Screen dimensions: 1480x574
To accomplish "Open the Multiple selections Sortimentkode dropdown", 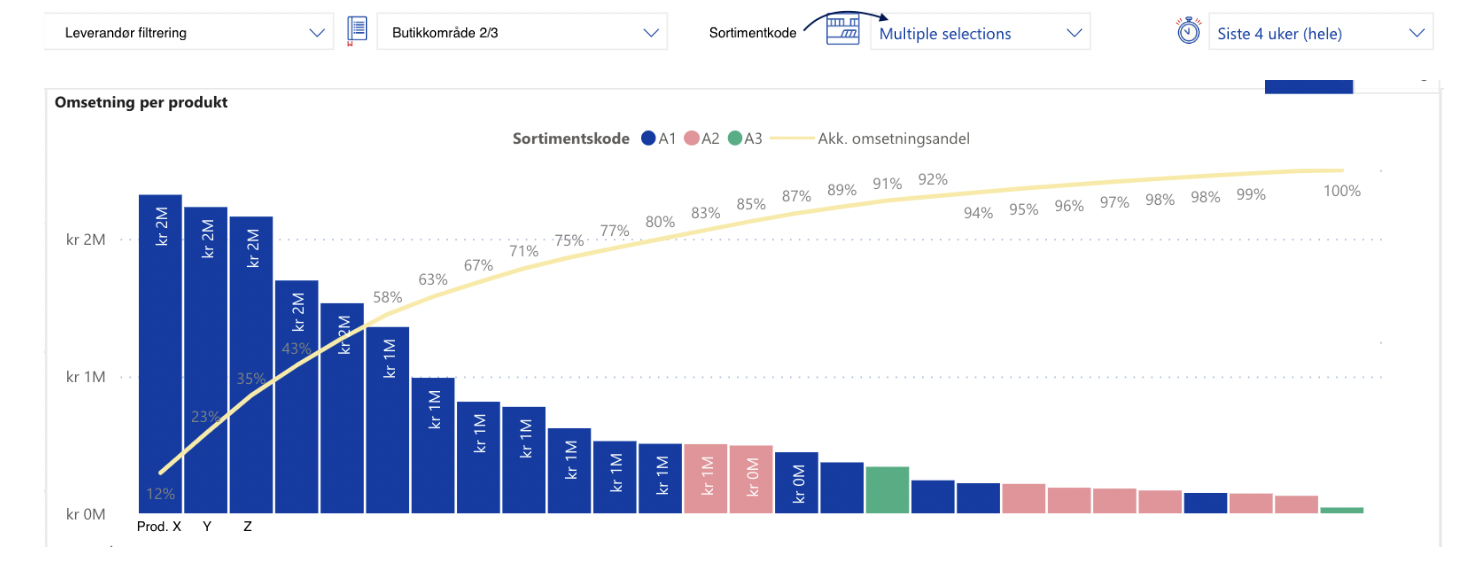I will 980,33.
